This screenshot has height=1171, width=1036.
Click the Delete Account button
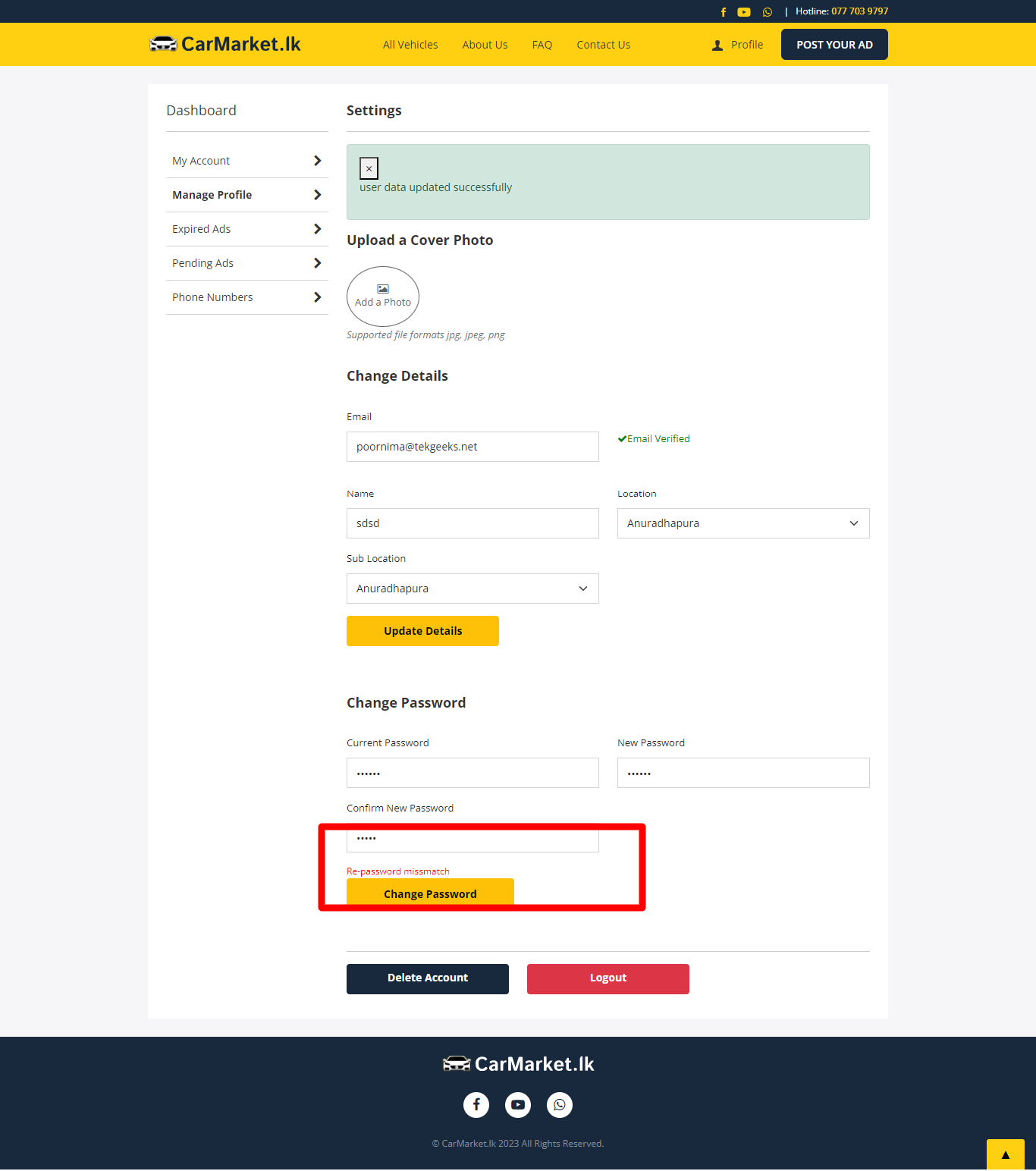427,978
